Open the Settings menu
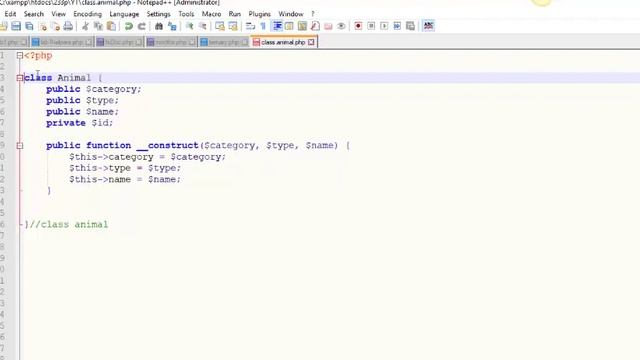The height and width of the screenshot is (360, 640). point(158,14)
